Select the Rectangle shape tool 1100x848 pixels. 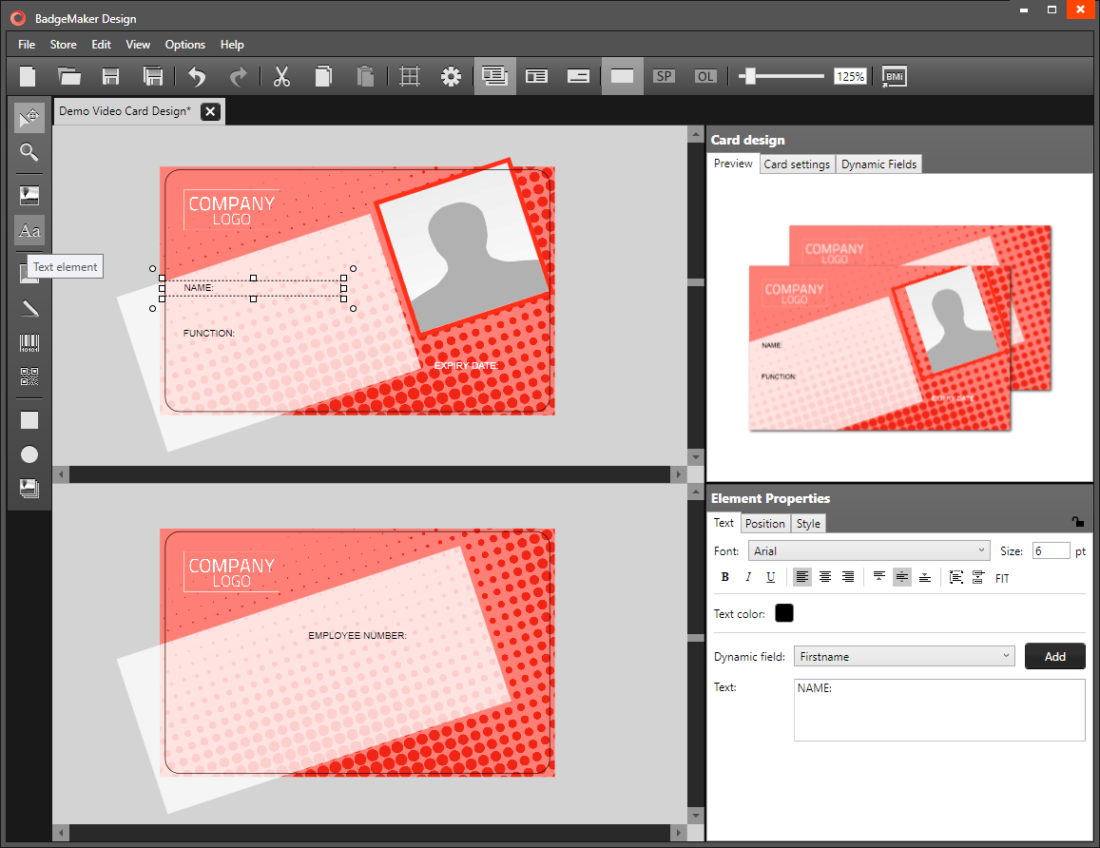(29, 419)
